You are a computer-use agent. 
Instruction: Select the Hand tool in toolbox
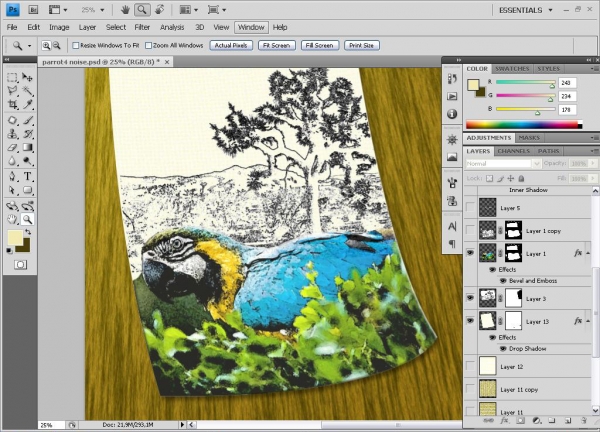point(12,219)
